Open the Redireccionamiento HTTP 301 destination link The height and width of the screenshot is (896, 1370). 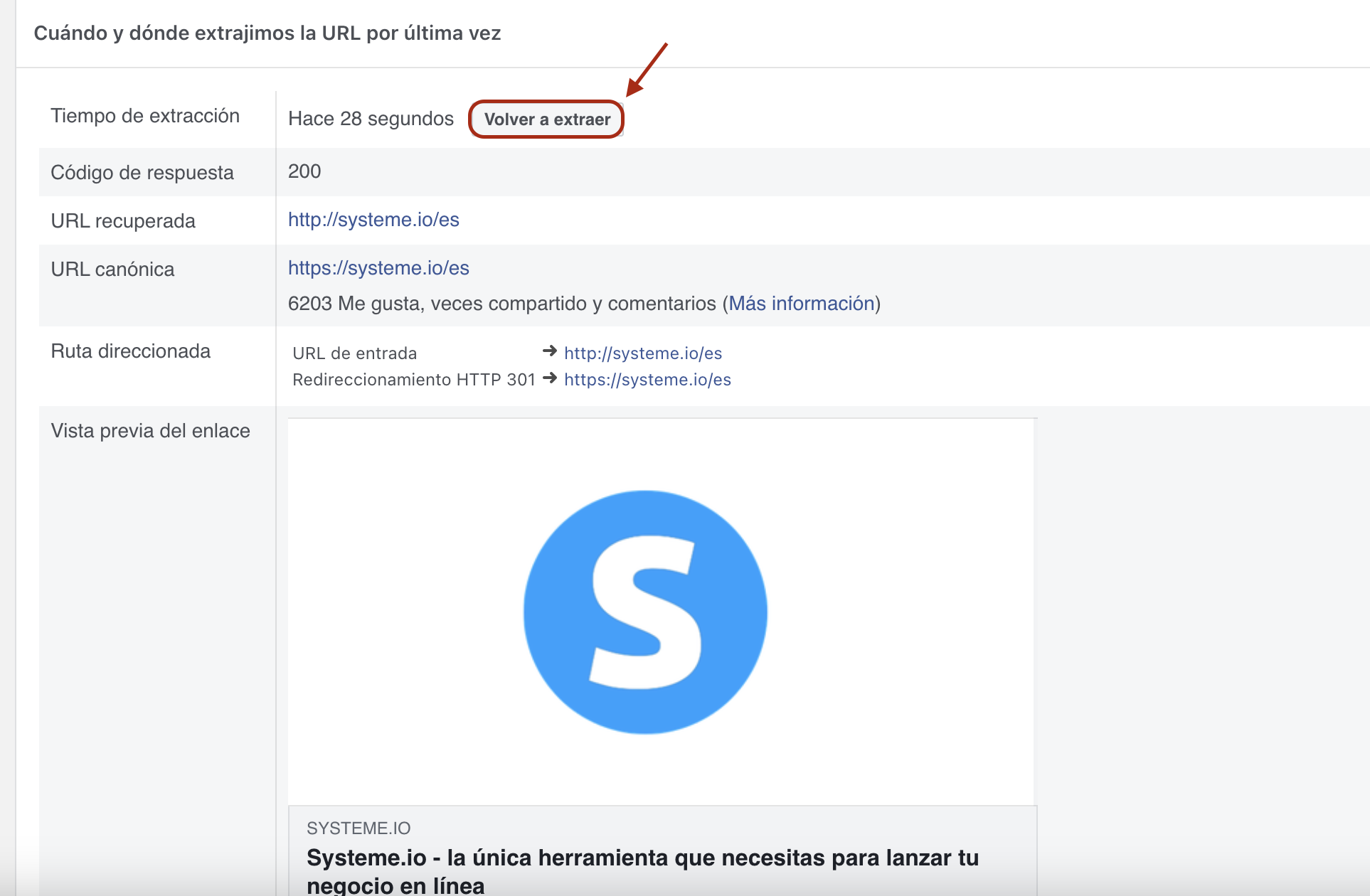click(647, 380)
